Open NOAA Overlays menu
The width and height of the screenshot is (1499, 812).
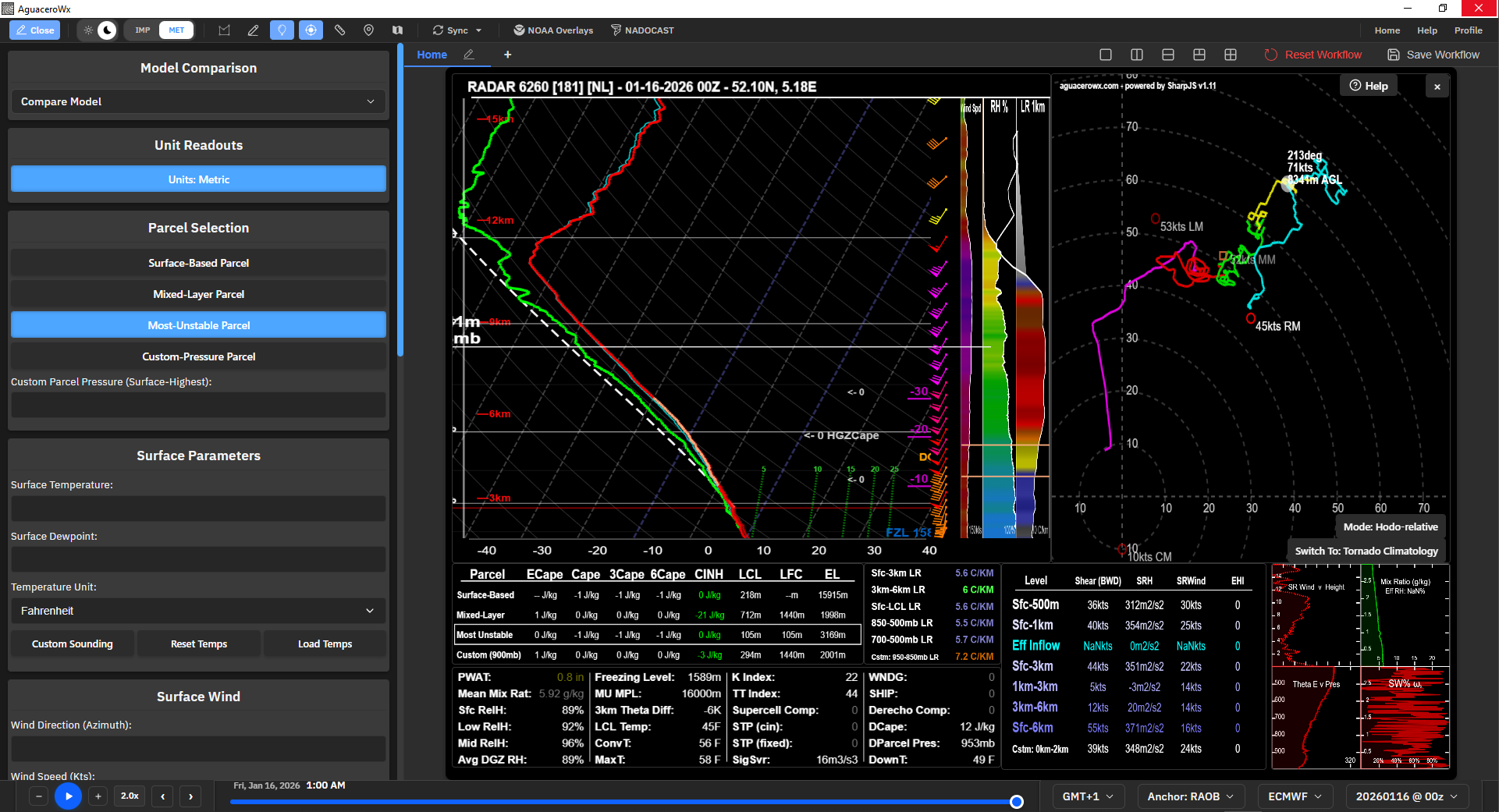[x=553, y=30]
